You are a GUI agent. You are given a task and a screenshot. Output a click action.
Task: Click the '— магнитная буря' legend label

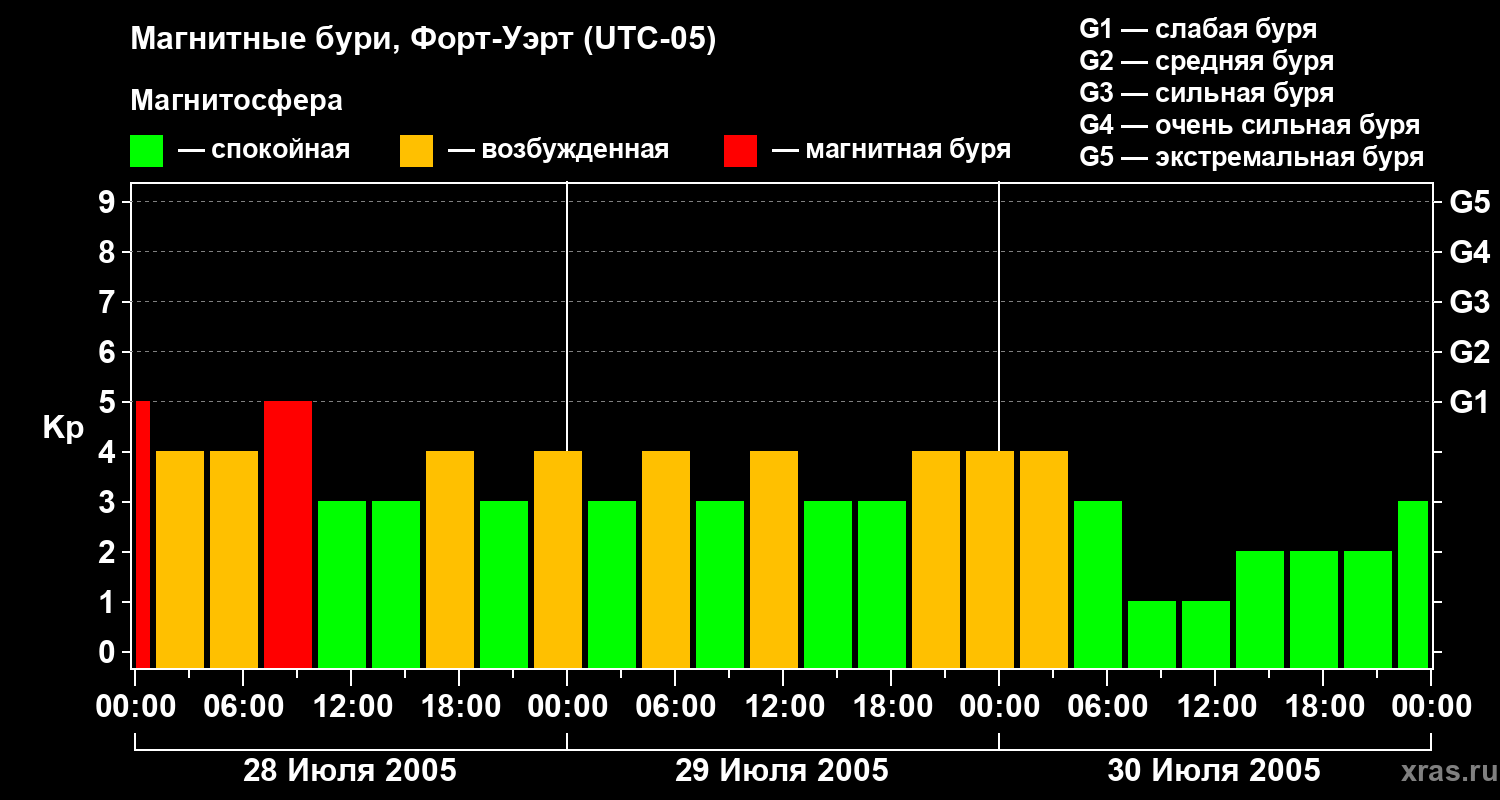coord(892,150)
